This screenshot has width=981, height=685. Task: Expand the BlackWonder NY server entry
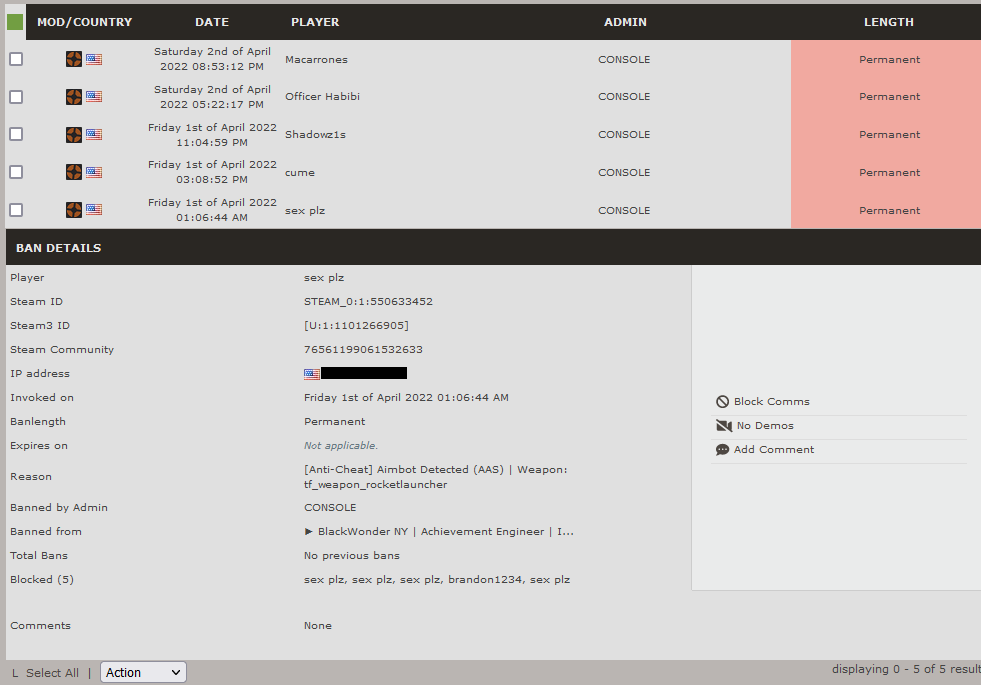[x=439, y=532]
